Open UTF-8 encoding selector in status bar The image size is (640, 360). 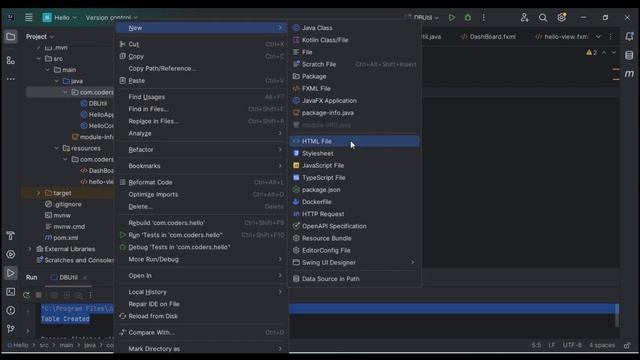click(572, 345)
